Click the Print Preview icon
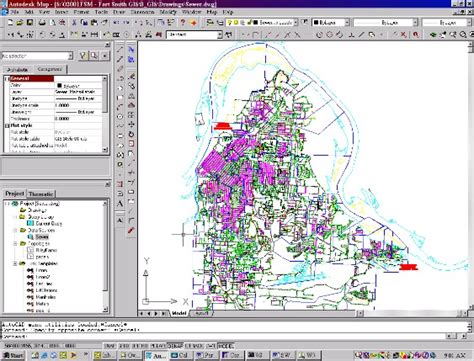Image resolution: width=474 pixels, height=361 pixels. 53,22
